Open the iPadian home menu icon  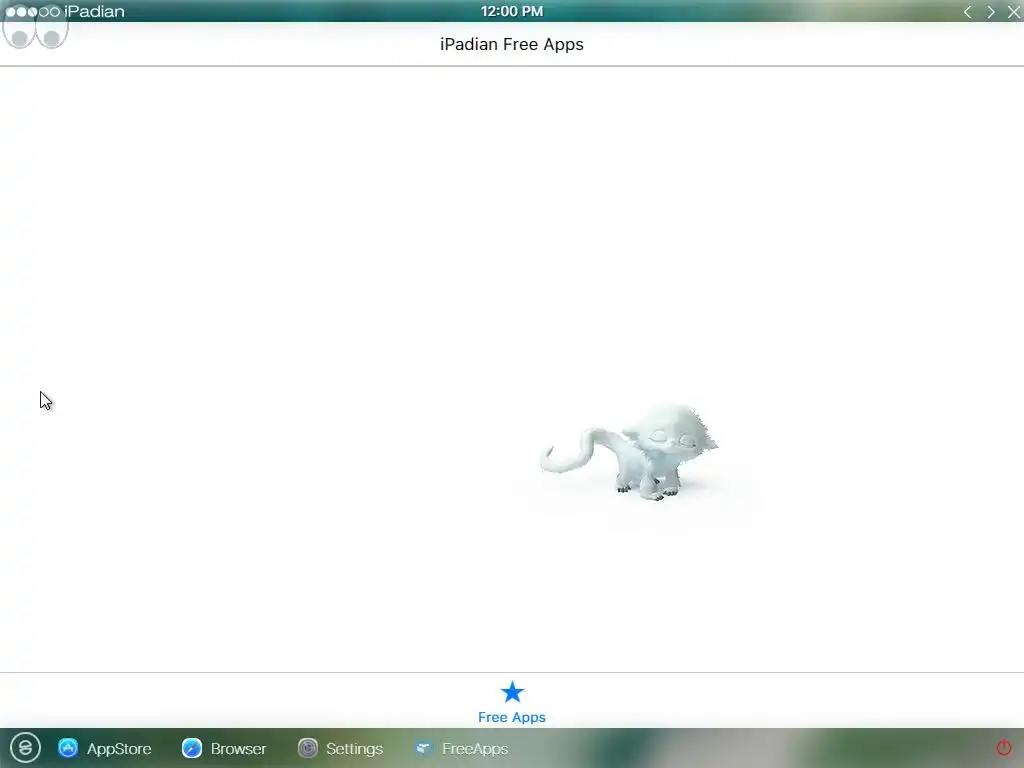click(25, 748)
